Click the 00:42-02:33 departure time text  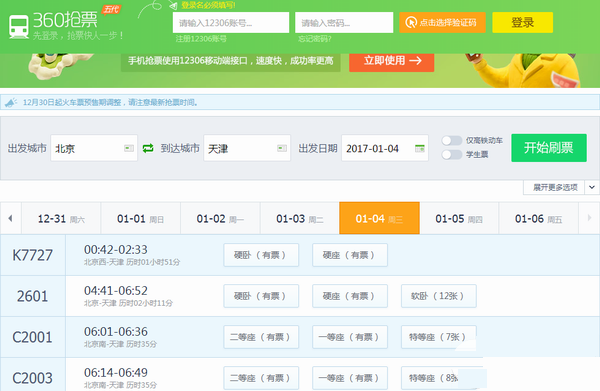point(116,249)
